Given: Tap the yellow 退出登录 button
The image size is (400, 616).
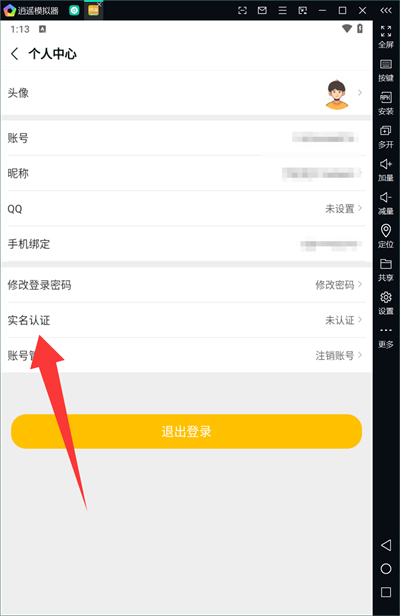Looking at the screenshot, I should click(x=186, y=431).
